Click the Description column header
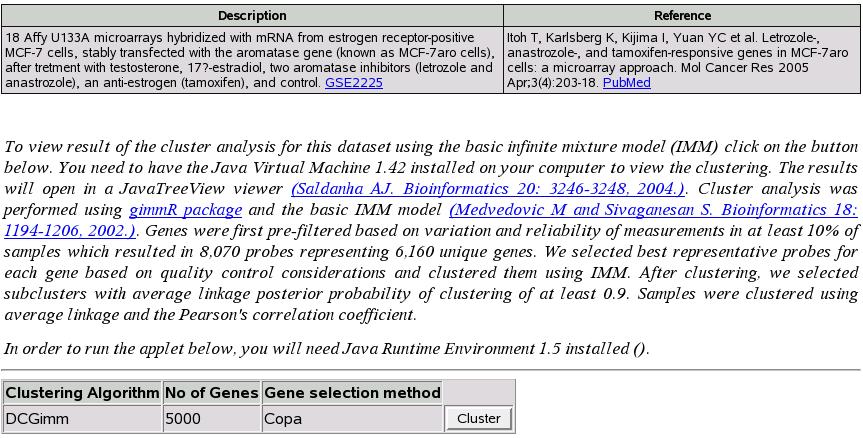863x438 pixels. click(x=252, y=15)
